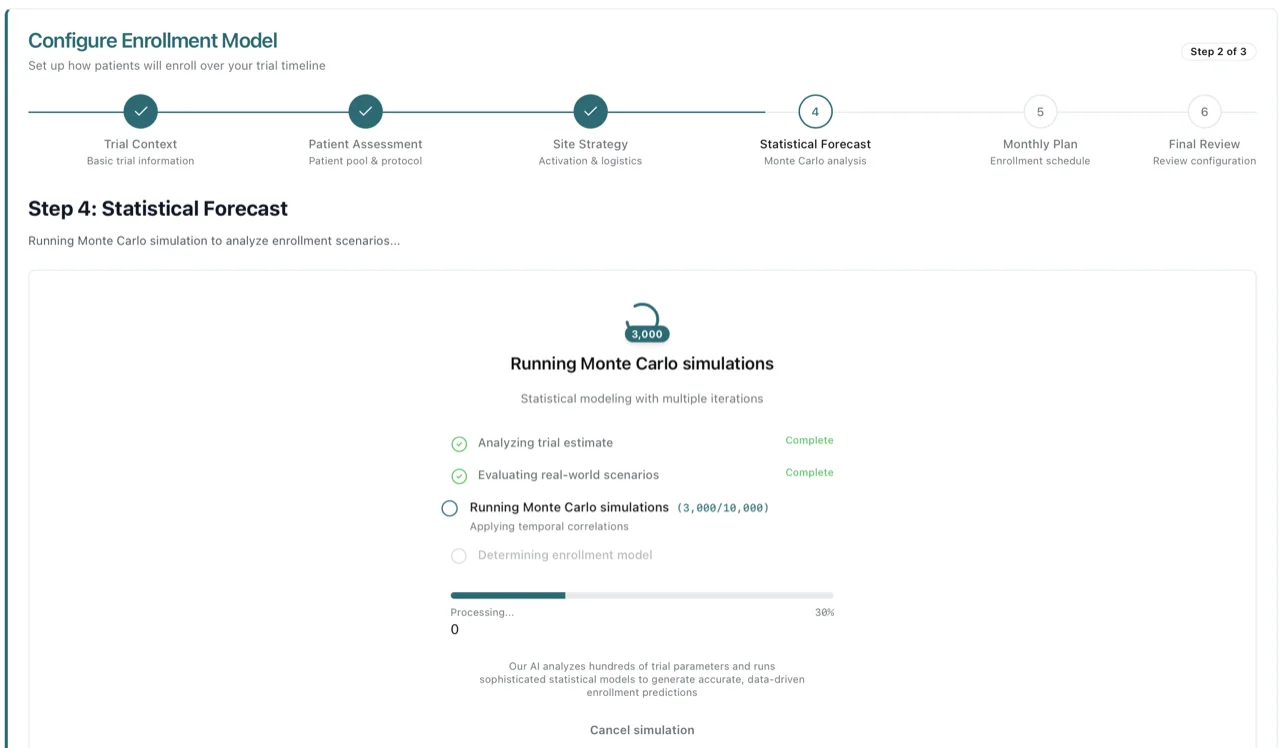The image size is (1280, 748).
Task: Click the Running Monte Carlo simulations status circle
Action: [x=450, y=508]
